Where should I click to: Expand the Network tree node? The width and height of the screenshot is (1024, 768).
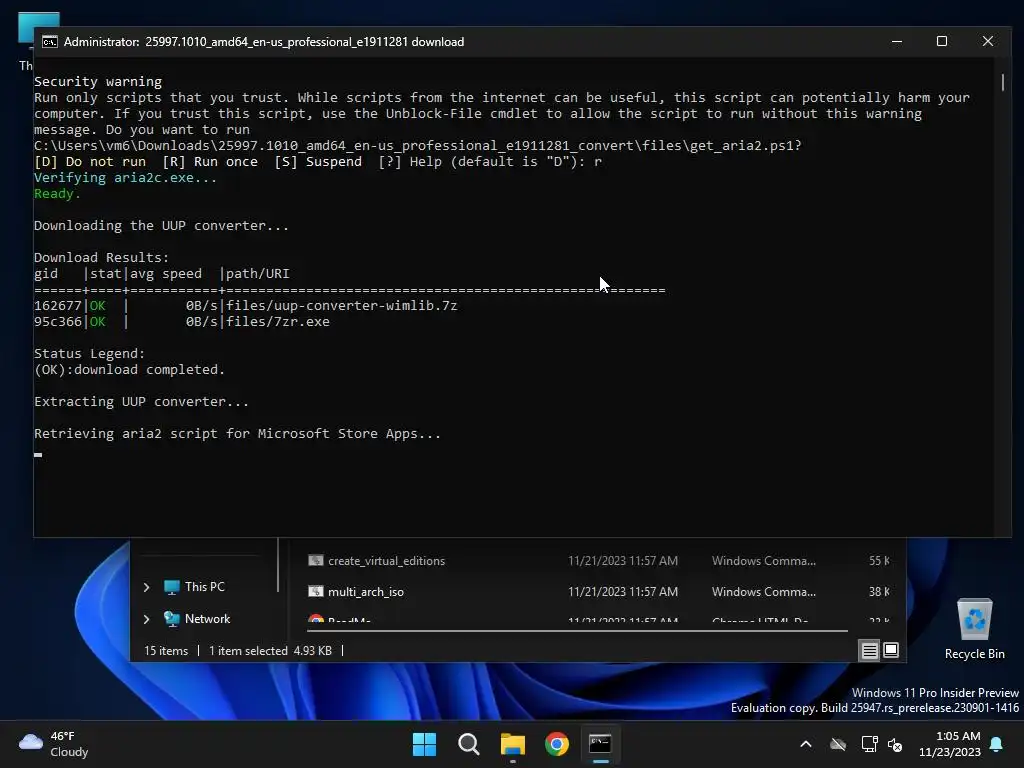146,619
